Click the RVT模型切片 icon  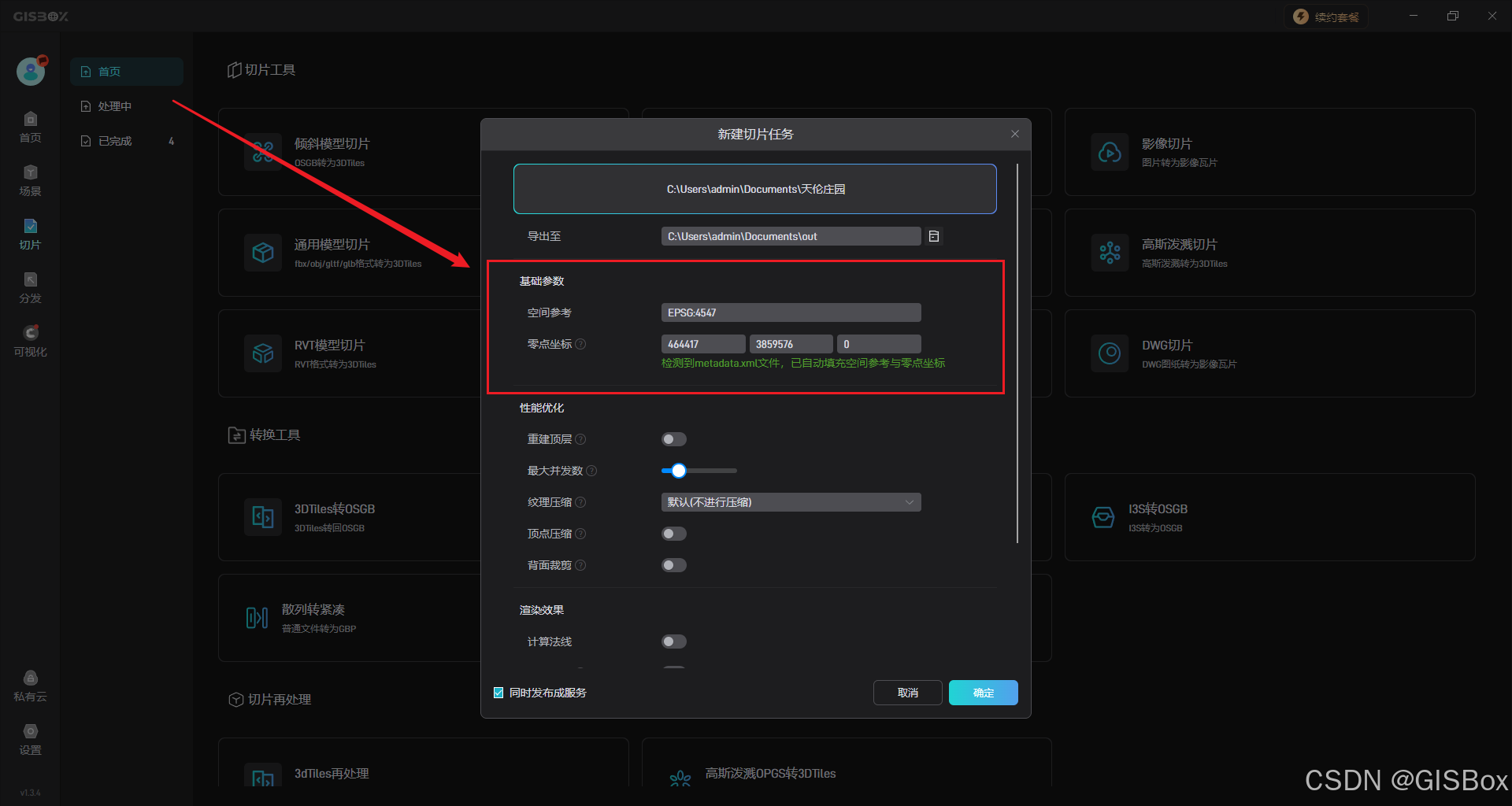(263, 353)
